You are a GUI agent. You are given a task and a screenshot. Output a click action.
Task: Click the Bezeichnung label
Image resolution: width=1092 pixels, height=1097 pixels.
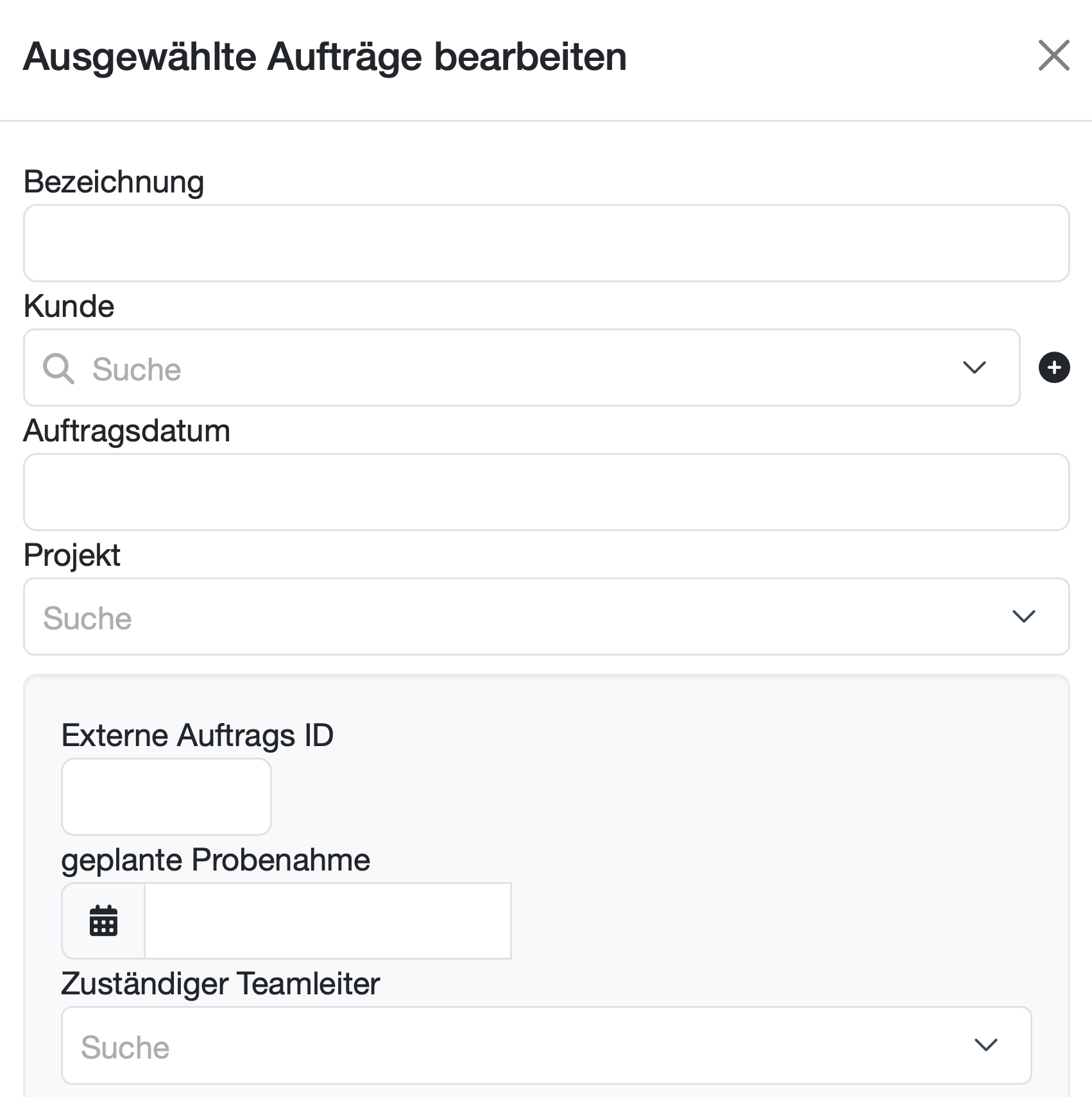(x=114, y=182)
